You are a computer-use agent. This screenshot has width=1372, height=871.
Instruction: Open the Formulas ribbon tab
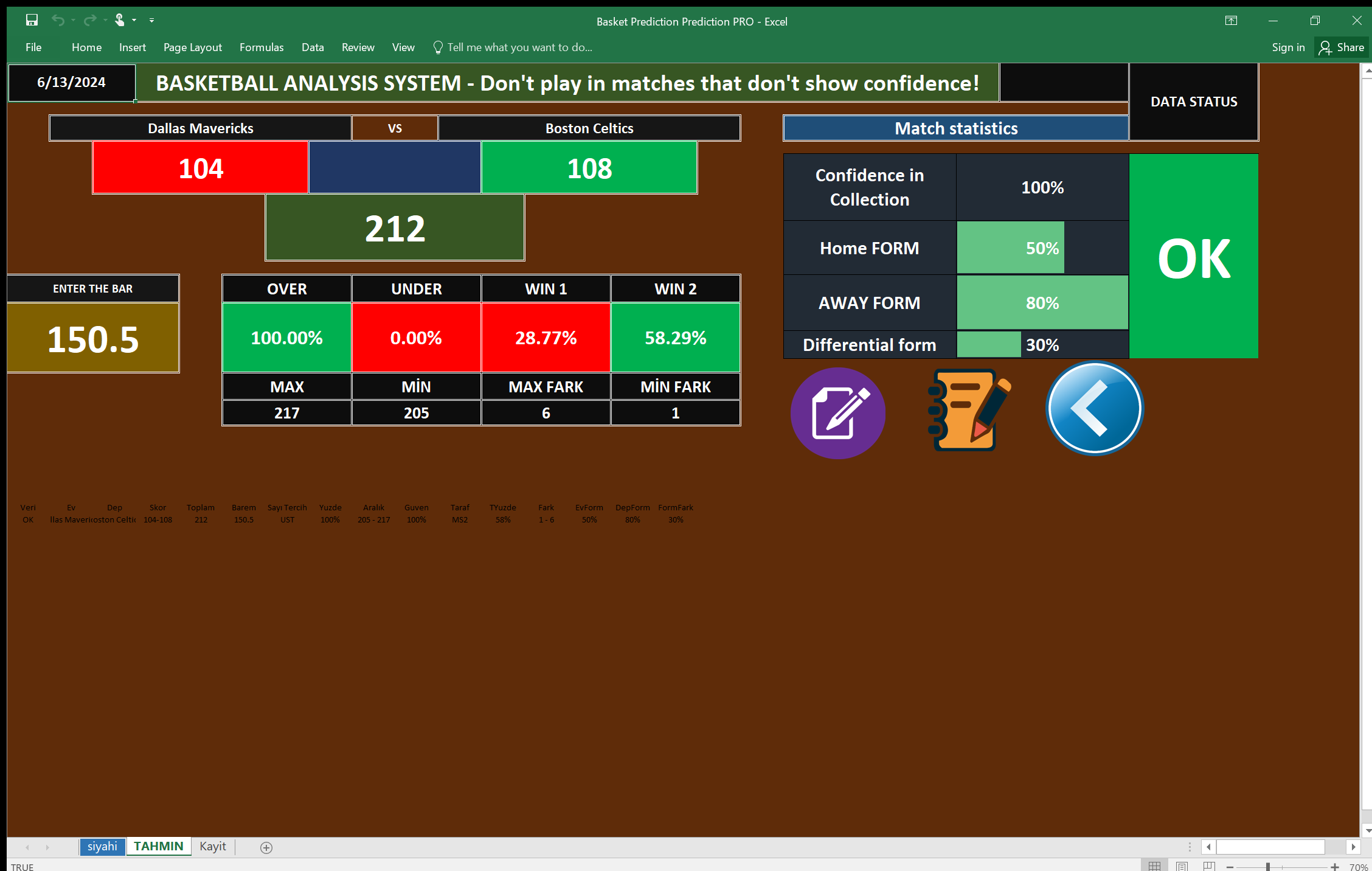pos(261,47)
